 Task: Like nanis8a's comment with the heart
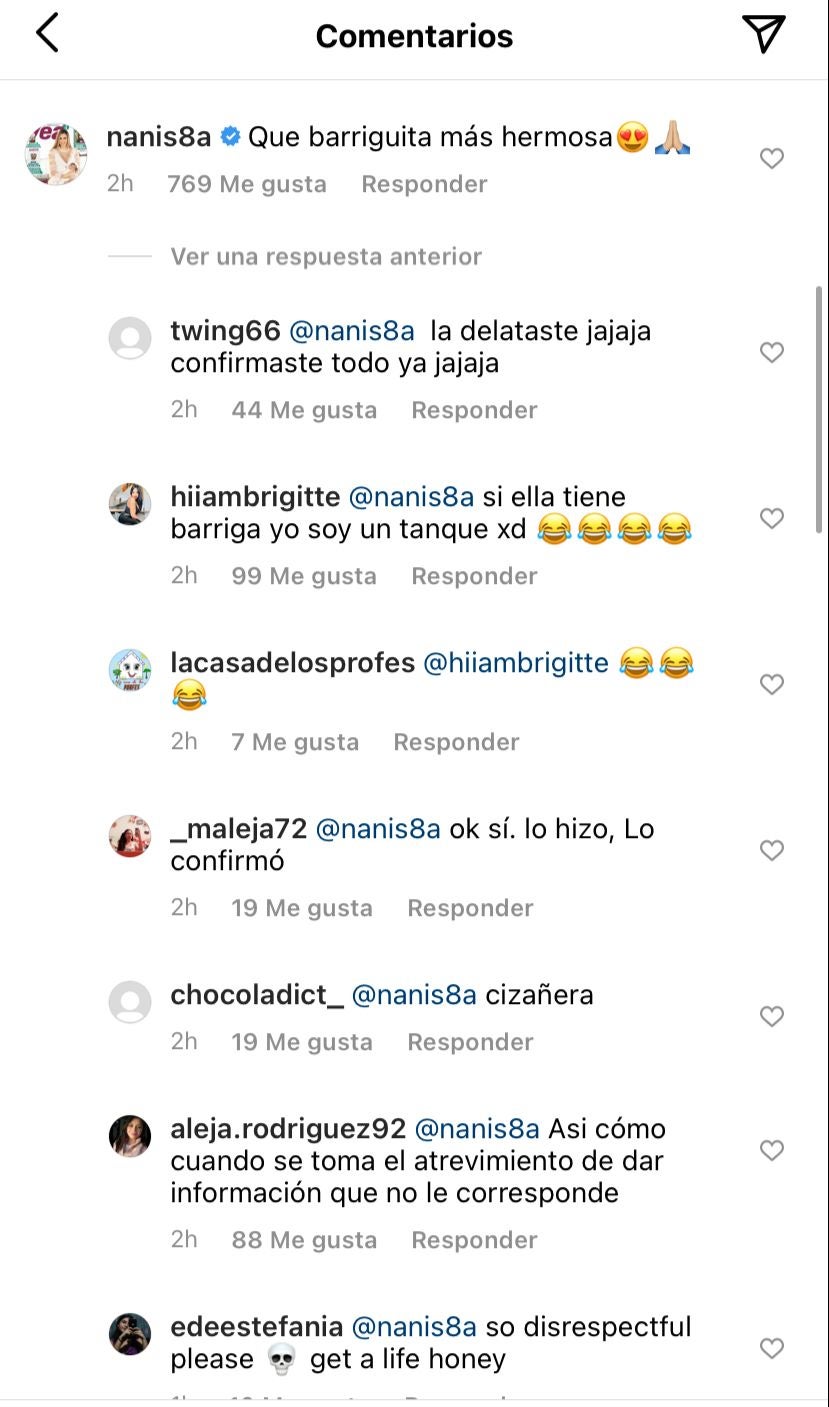pos(771,158)
